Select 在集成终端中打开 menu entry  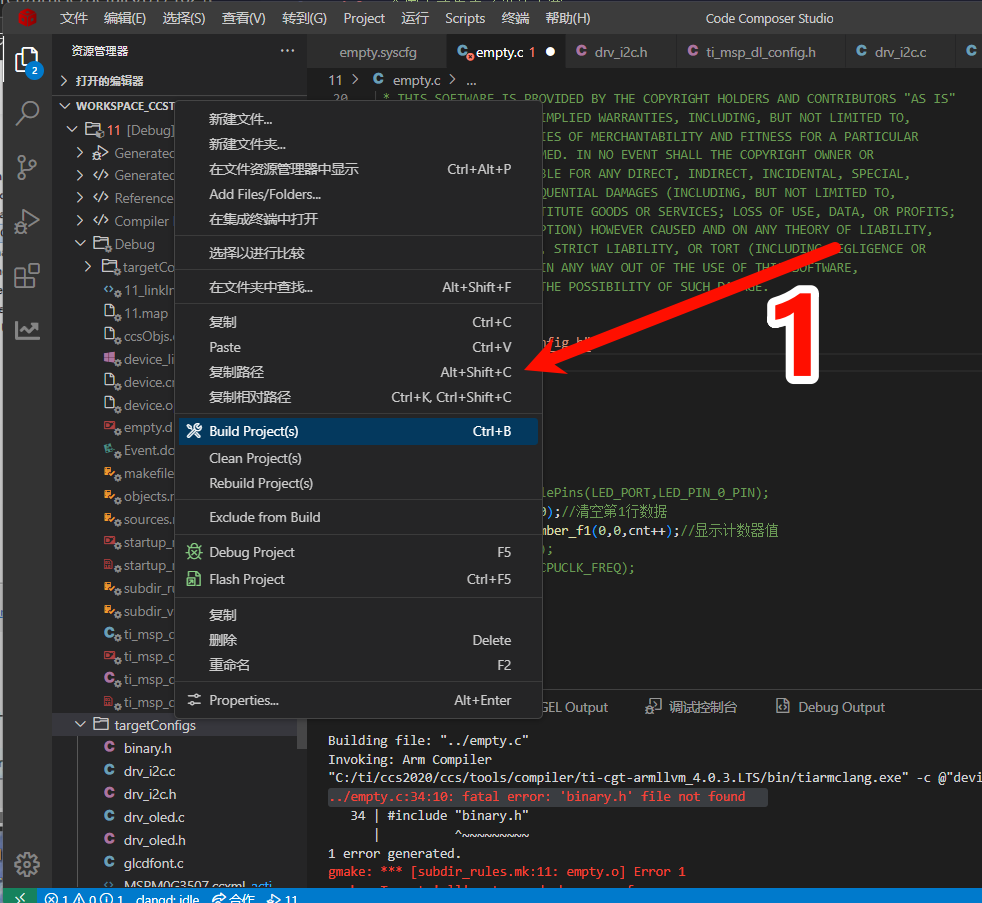pyautogui.click(x=358, y=219)
